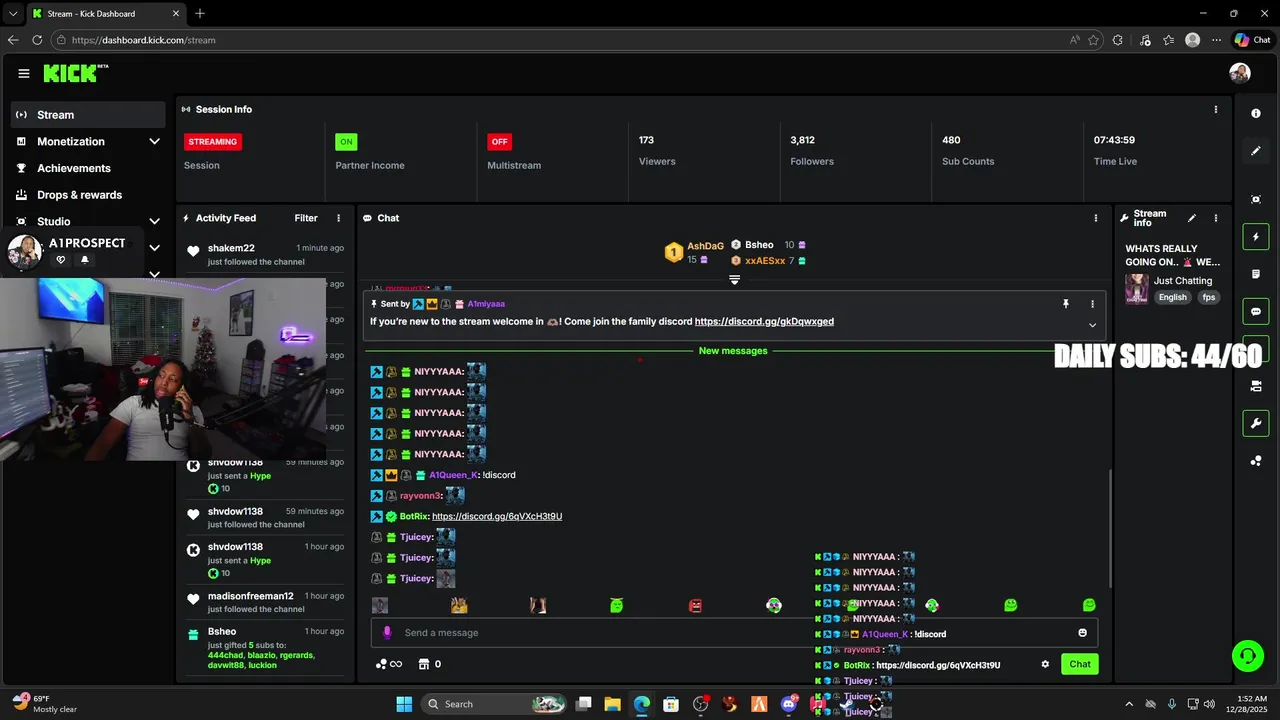Toggle the heart icon under A1PROSPECT

click(x=61, y=260)
